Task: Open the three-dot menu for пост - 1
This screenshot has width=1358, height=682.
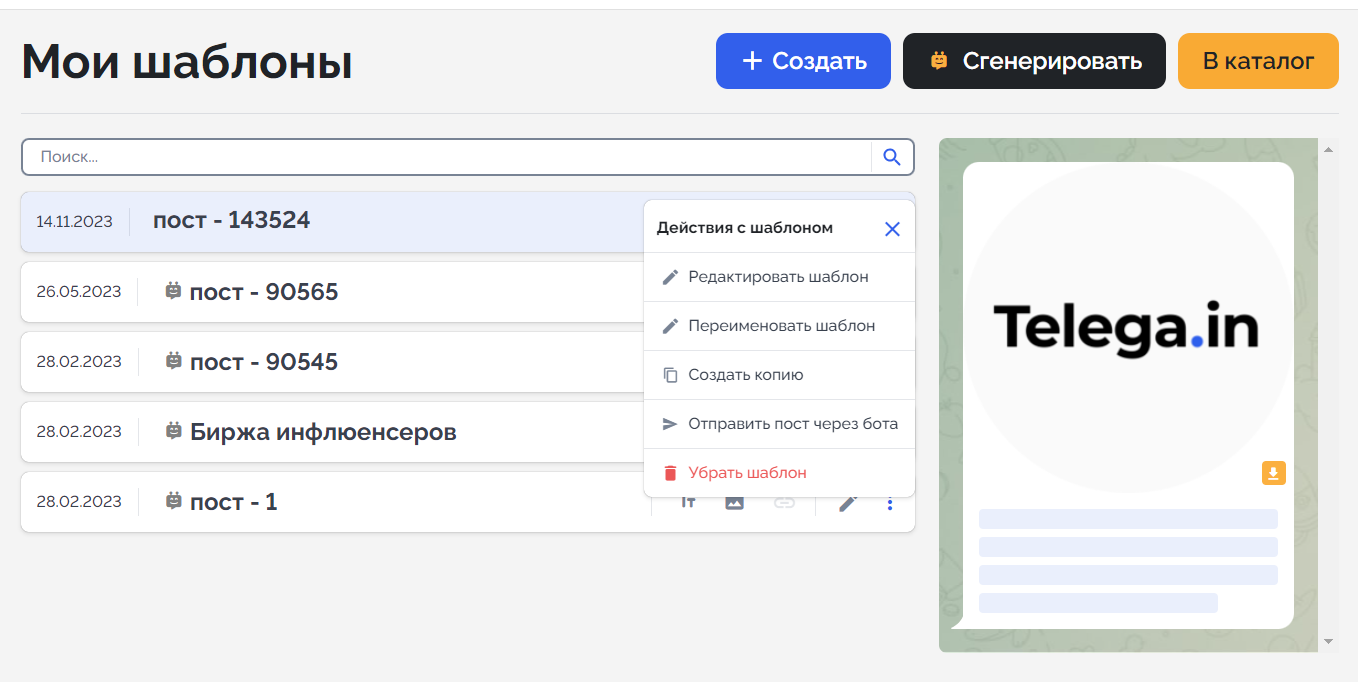Action: tap(890, 503)
